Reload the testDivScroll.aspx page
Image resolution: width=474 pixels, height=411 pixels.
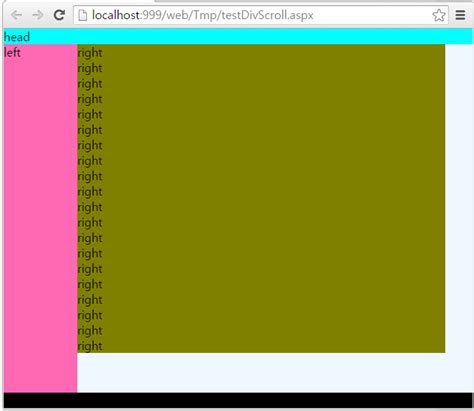point(59,15)
